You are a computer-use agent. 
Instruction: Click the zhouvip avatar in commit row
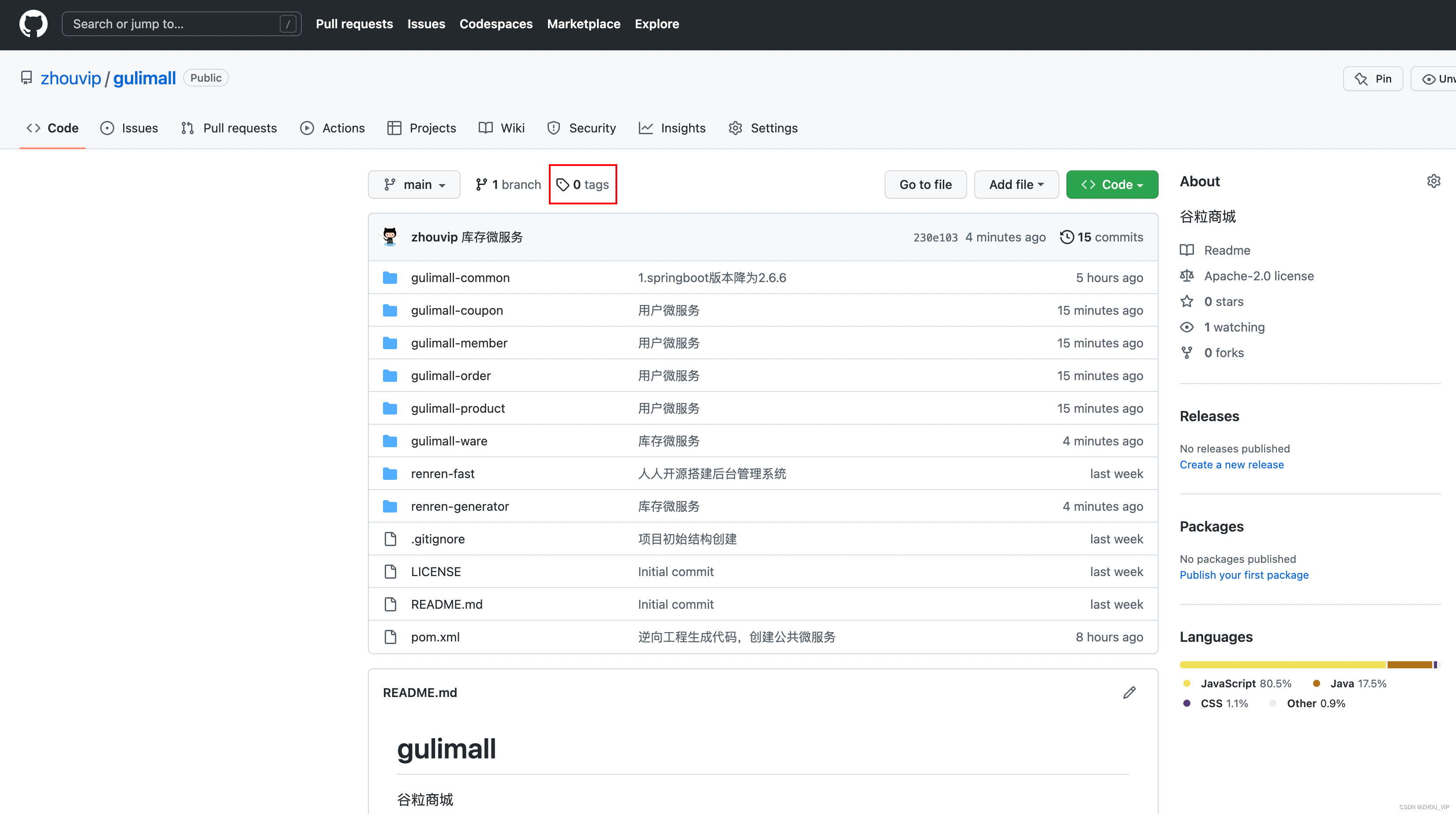[x=390, y=237]
